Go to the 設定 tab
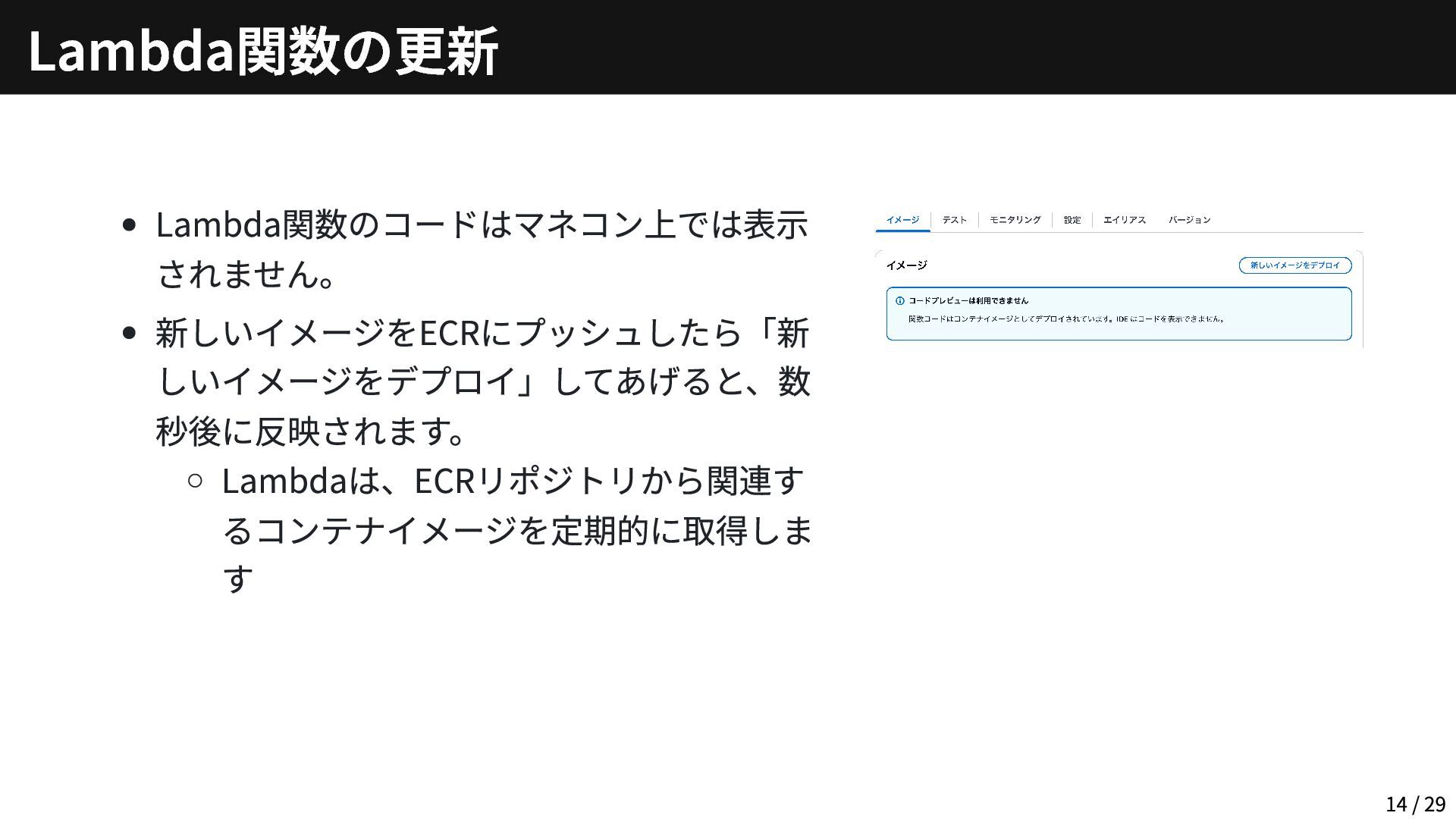1456x819 pixels. click(x=1072, y=220)
